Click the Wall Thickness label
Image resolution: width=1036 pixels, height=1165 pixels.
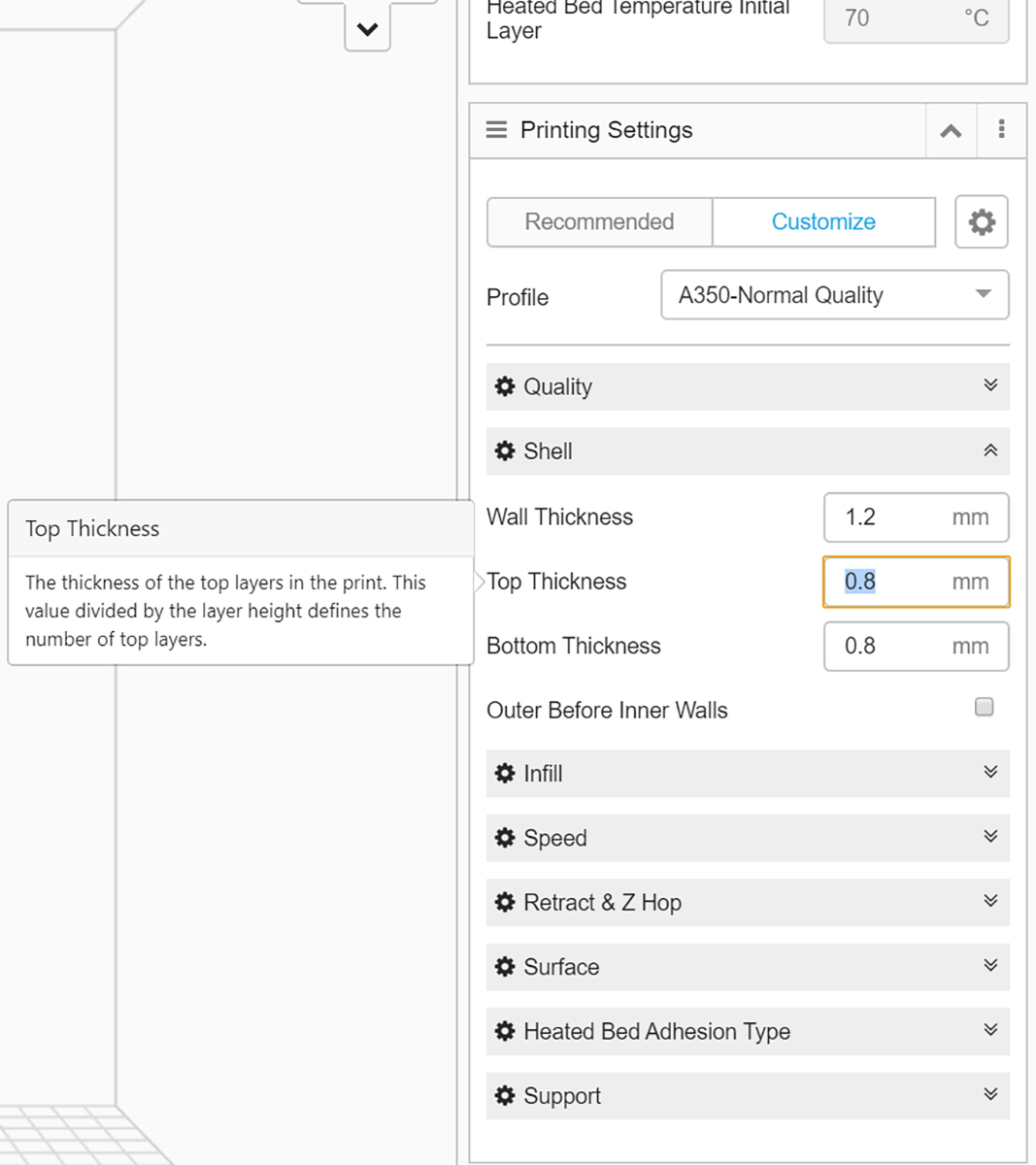pyautogui.click(x=559, y=517)
